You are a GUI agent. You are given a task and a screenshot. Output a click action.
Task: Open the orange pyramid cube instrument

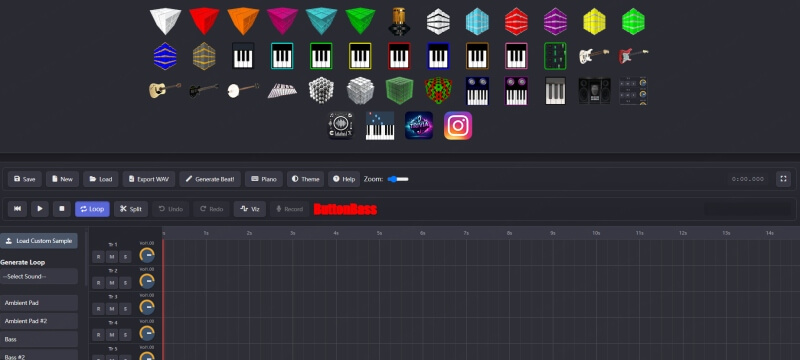pos(243,21)
